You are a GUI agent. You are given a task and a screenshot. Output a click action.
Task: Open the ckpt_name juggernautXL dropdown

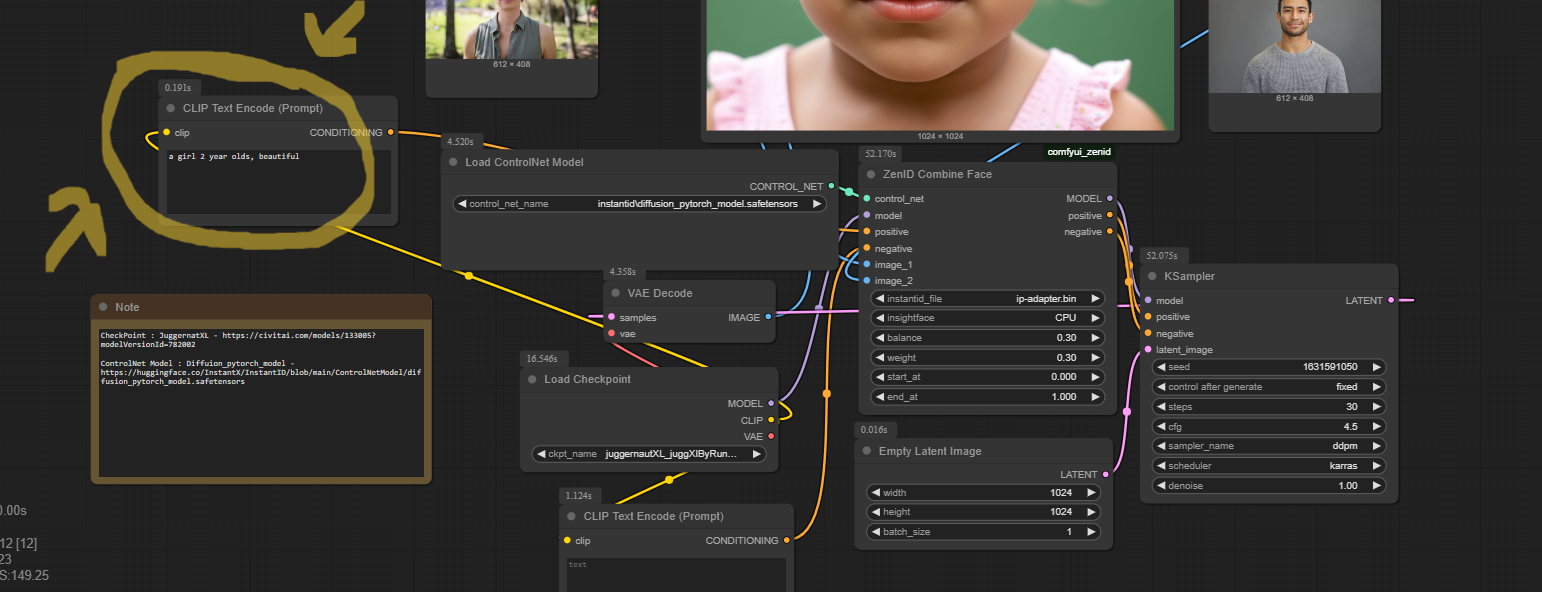649,453
